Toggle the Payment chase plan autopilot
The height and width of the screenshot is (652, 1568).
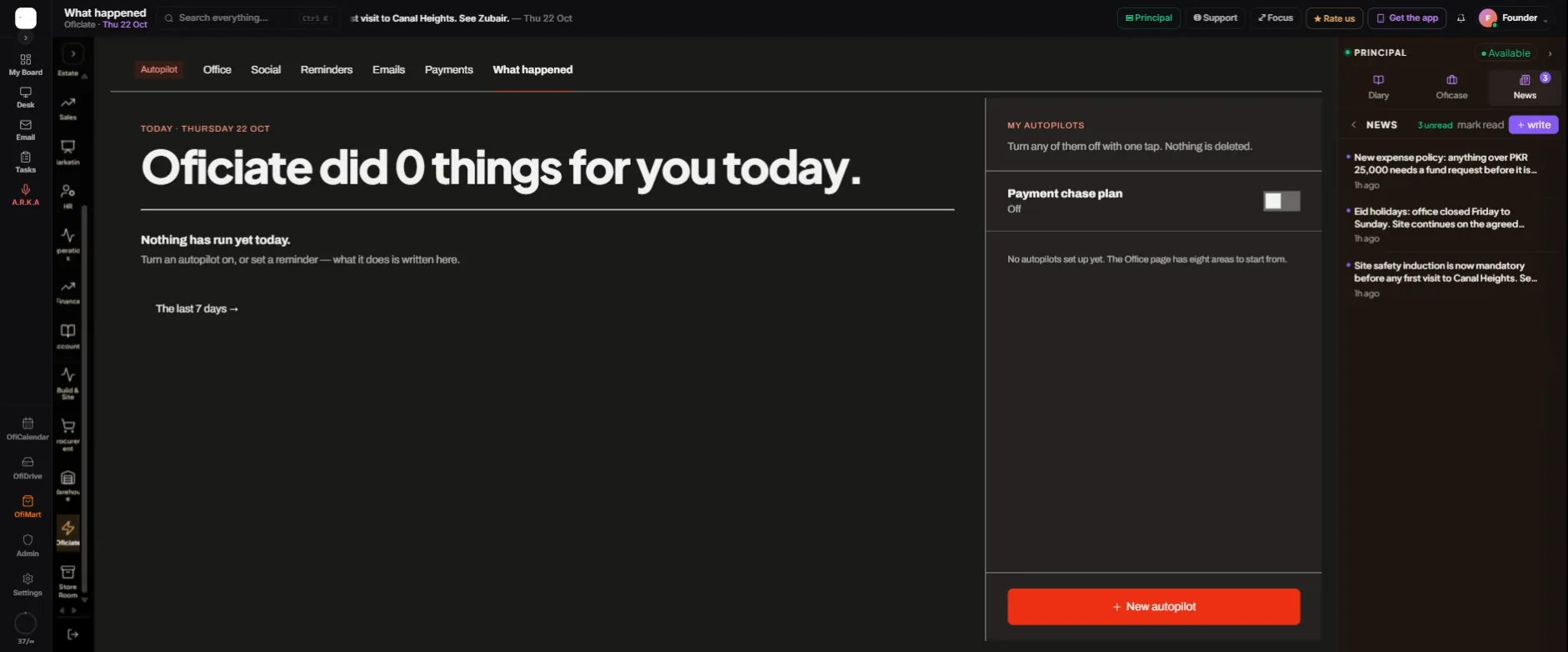click(1281, 201)
